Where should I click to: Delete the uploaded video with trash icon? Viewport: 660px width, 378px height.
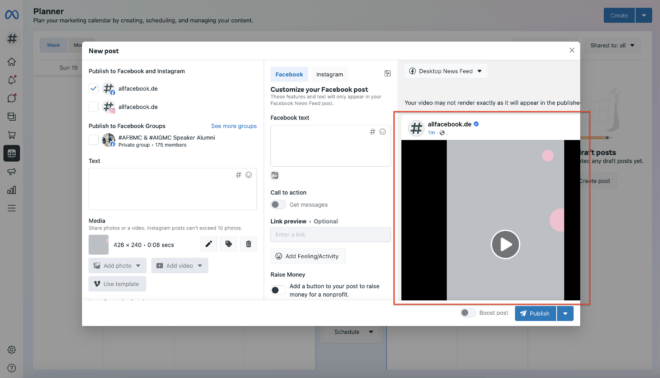(x=248, y=244)
